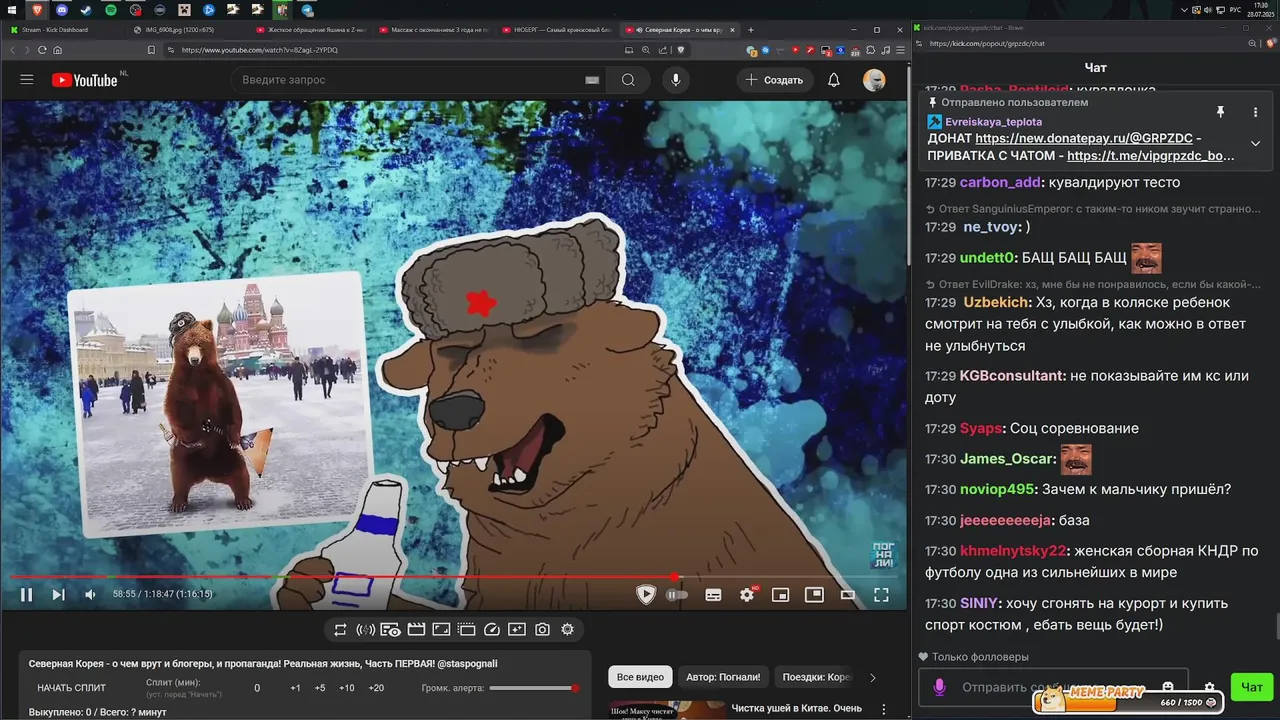Open the extension toolbar settings gear

tap(567, 630)
